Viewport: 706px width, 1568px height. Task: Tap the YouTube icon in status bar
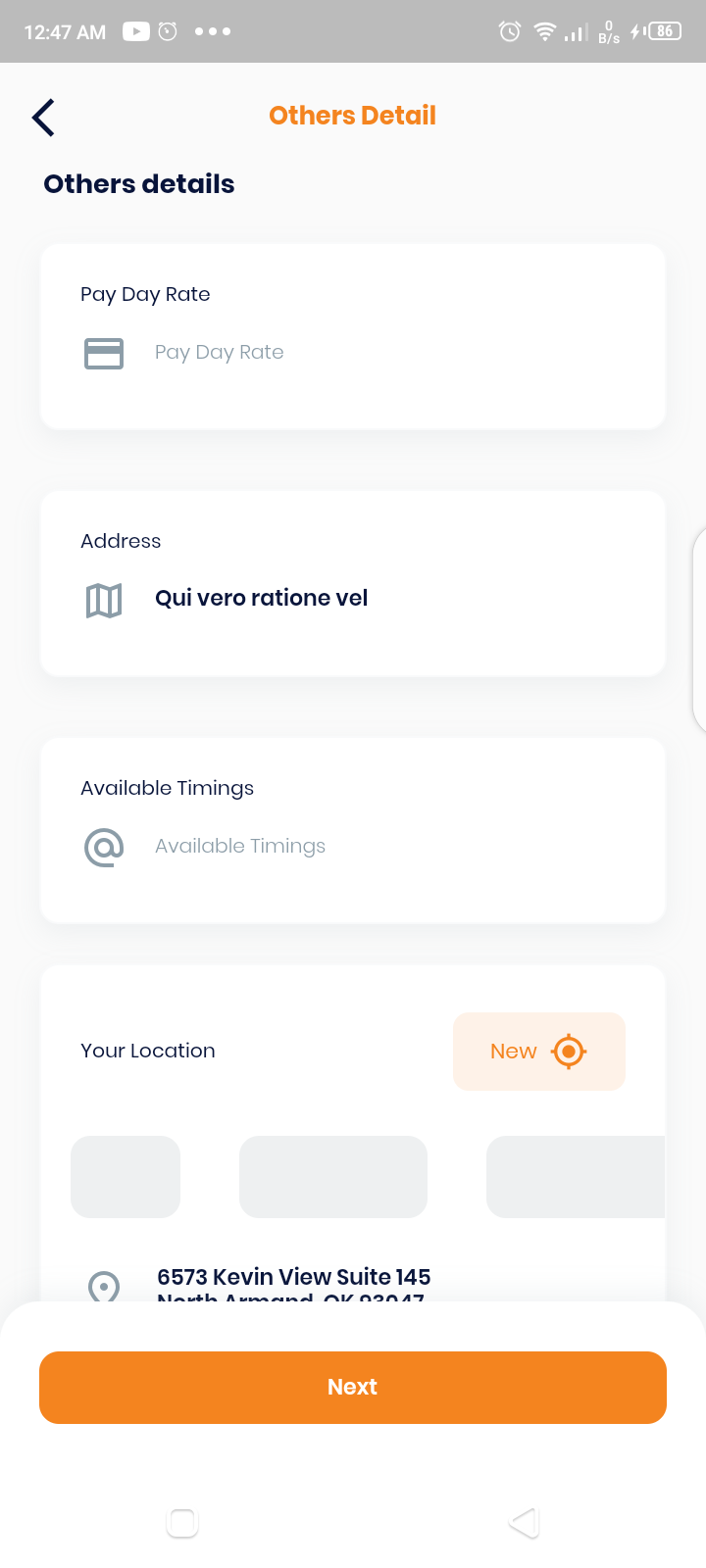(136, 31)
